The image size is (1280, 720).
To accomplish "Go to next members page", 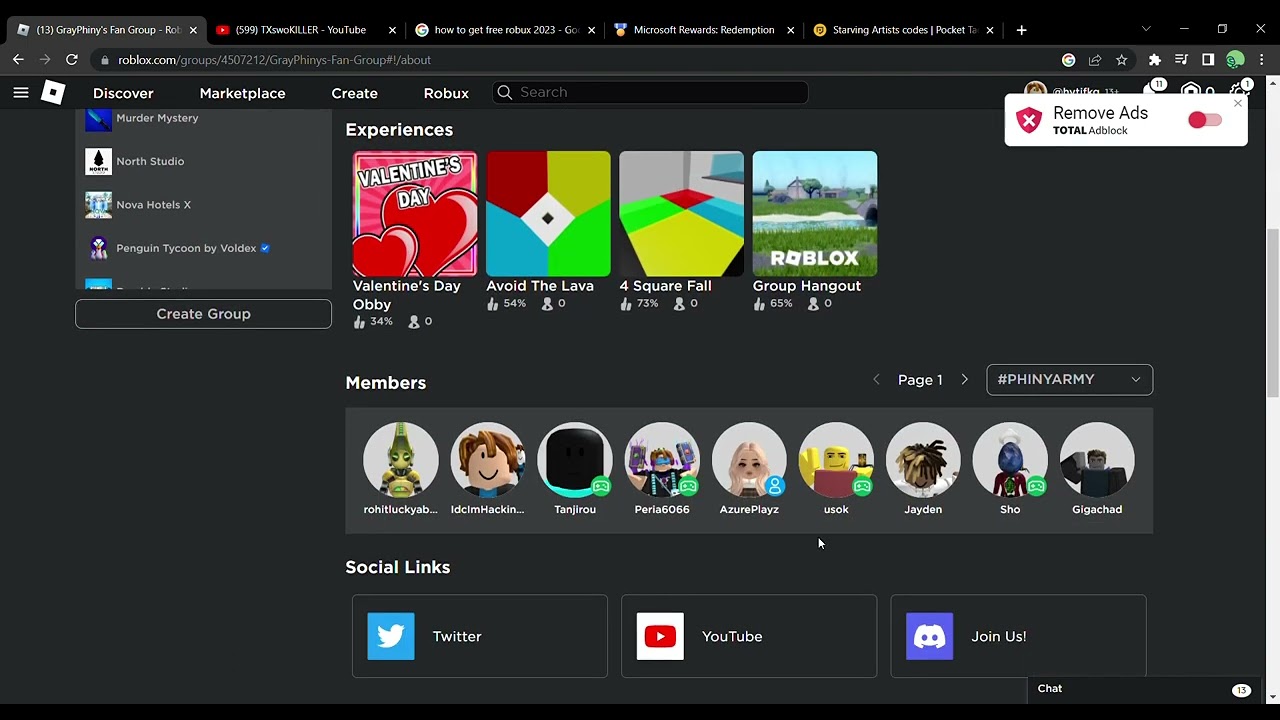I will tap(964, 380).
